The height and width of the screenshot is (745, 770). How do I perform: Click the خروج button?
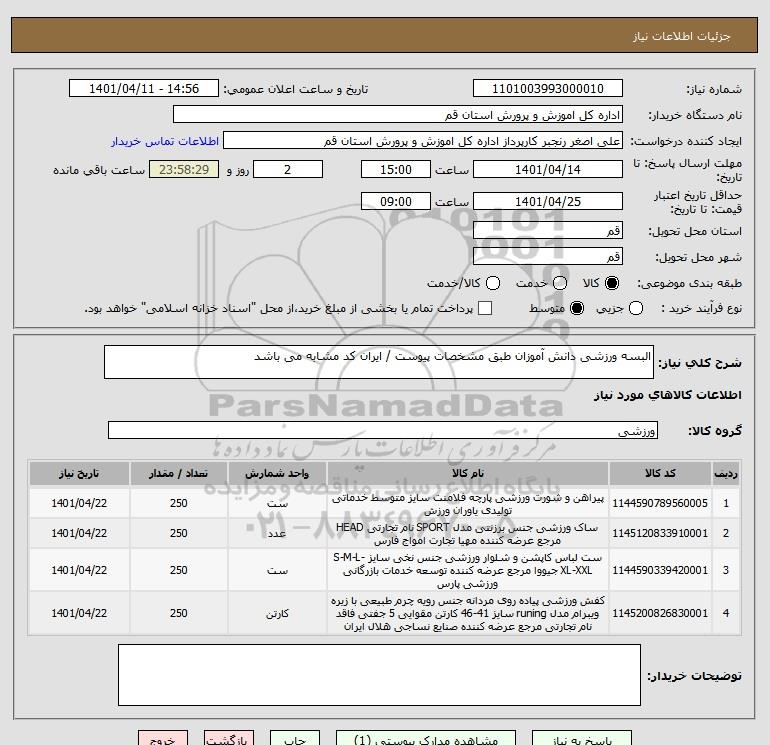coord(163,738)
